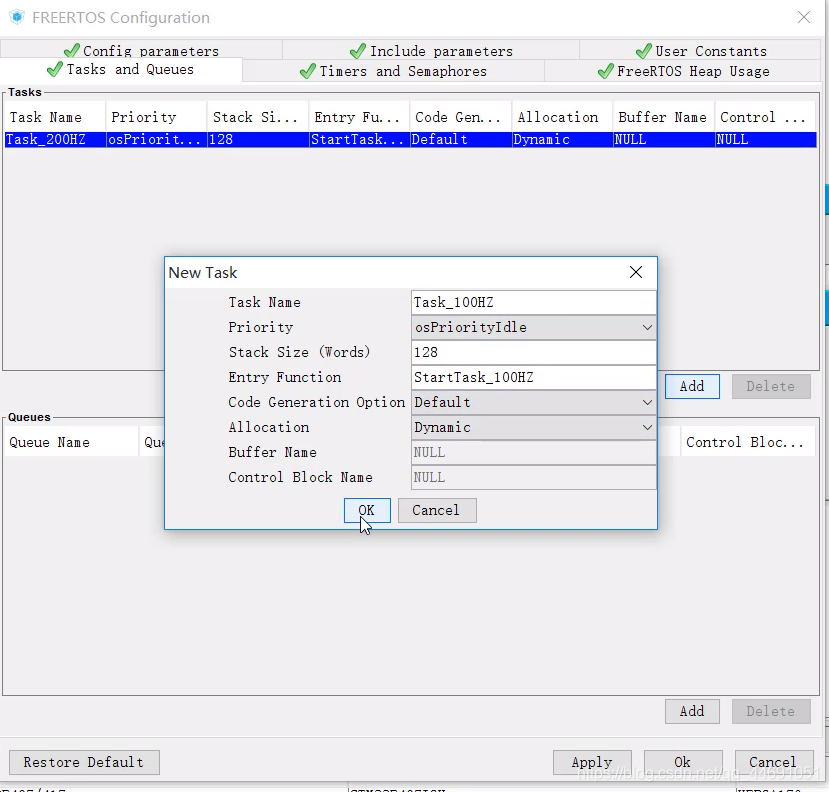Click the osPriorit... cell of Task_200HZ

[156, 140]
